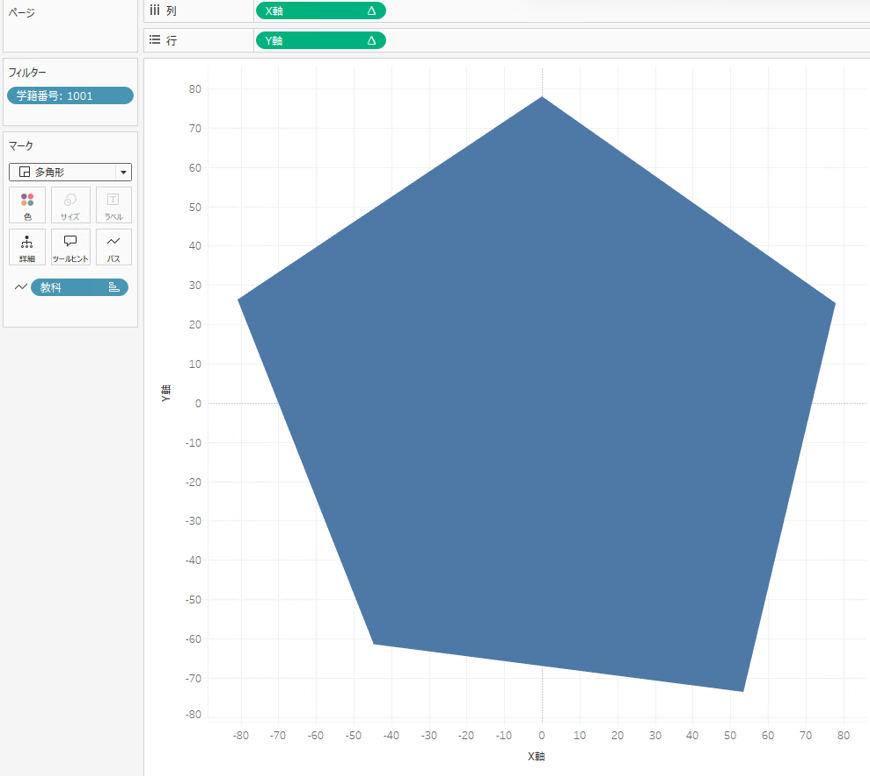Viewport: 870px width, 776px height.
Task: Select the X軸 pill on Columns shelf
Action: [310, 11]
